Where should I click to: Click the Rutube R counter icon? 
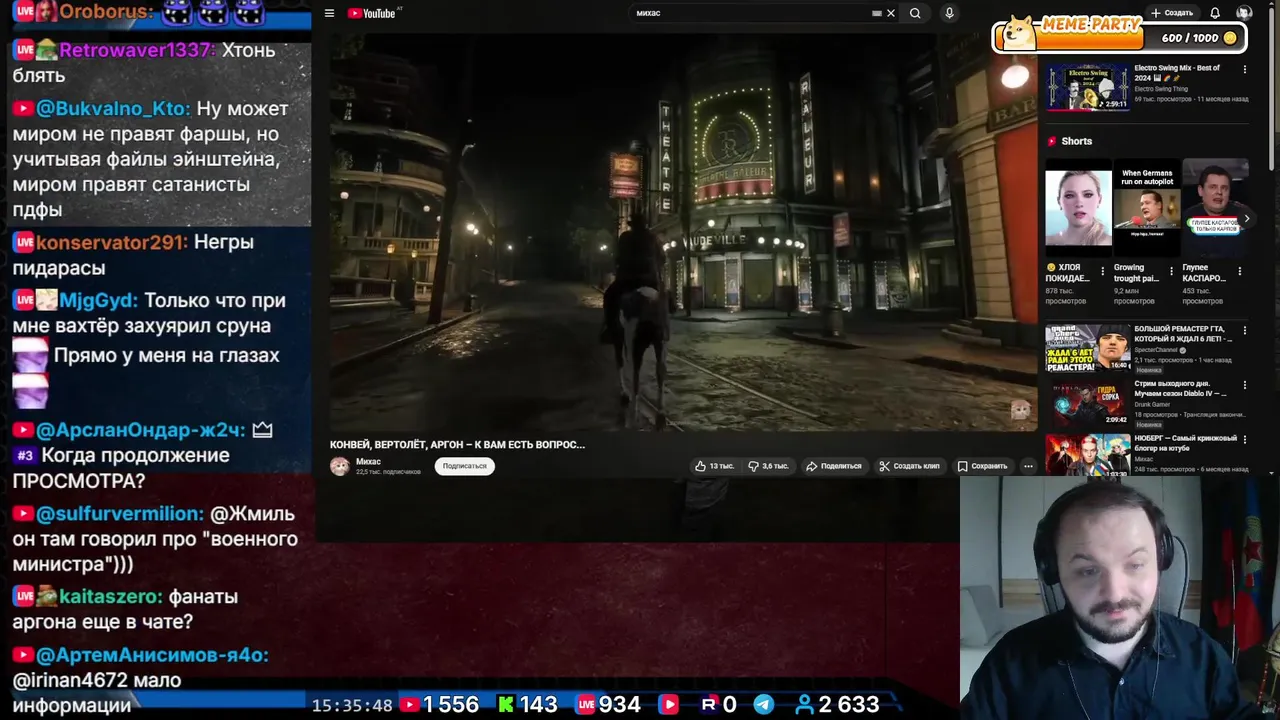(x=709, y=705)
